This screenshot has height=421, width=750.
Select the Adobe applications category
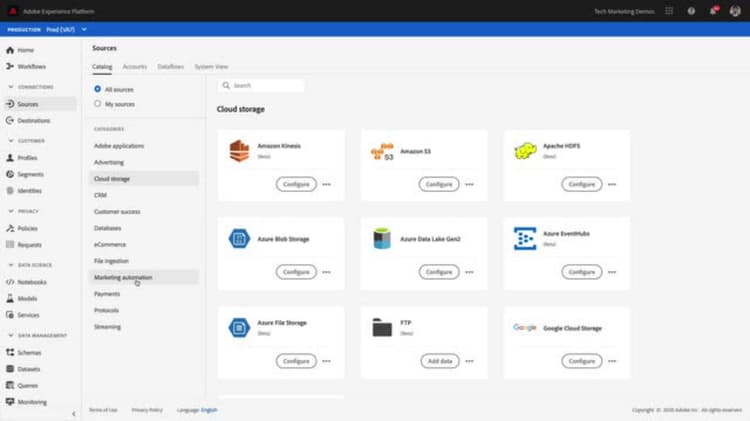click(x=119, y=146)
